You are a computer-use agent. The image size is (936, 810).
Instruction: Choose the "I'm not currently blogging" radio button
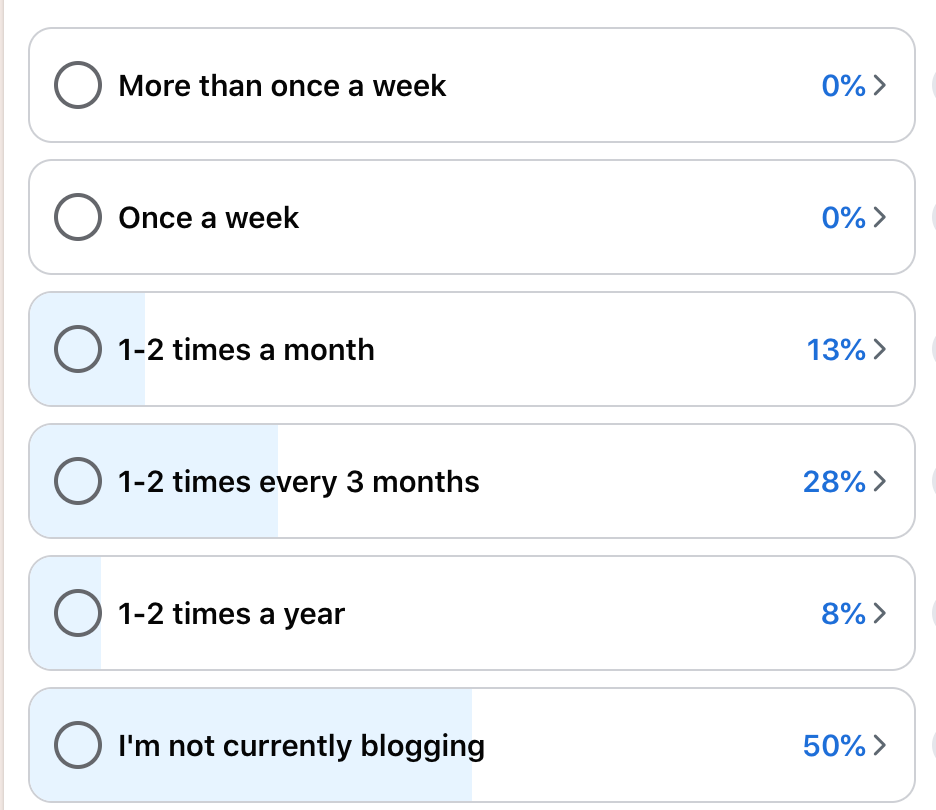(77, 746)
